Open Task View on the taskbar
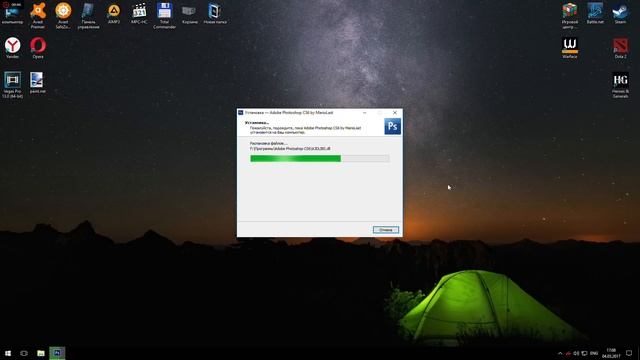The image size is (640, 360). coord(24,353)
